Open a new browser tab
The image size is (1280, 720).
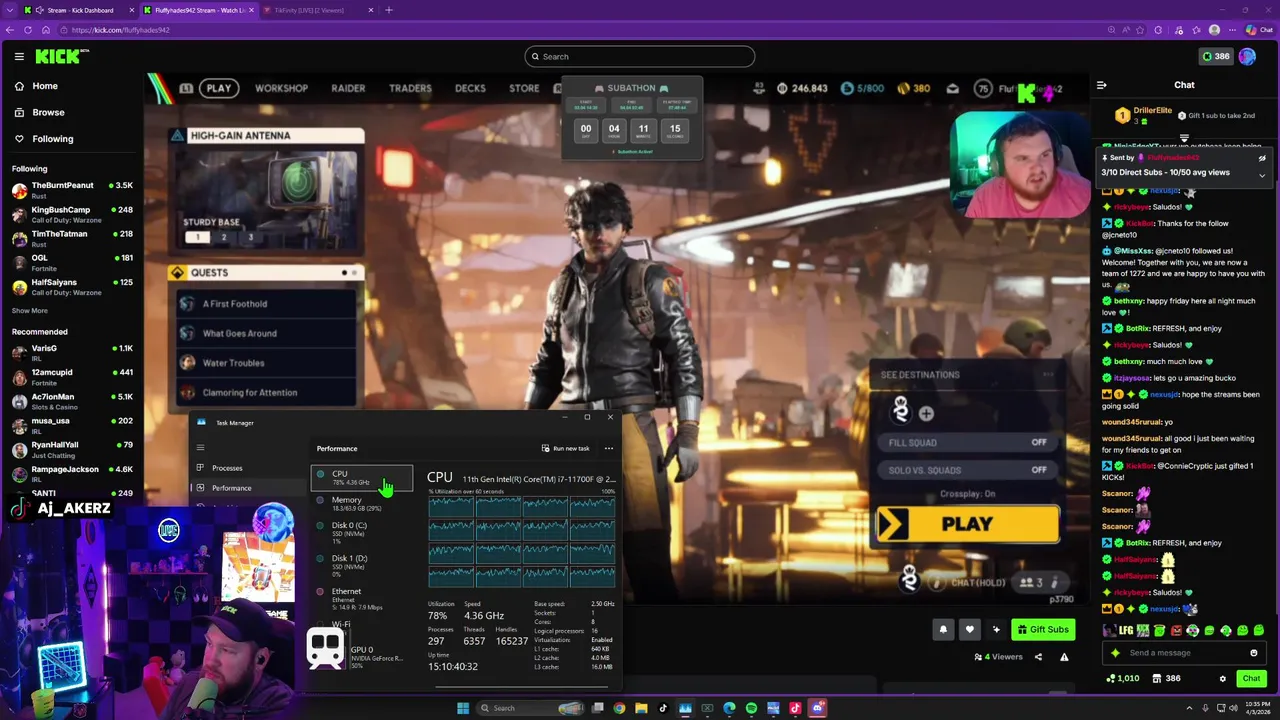[389, 10]
